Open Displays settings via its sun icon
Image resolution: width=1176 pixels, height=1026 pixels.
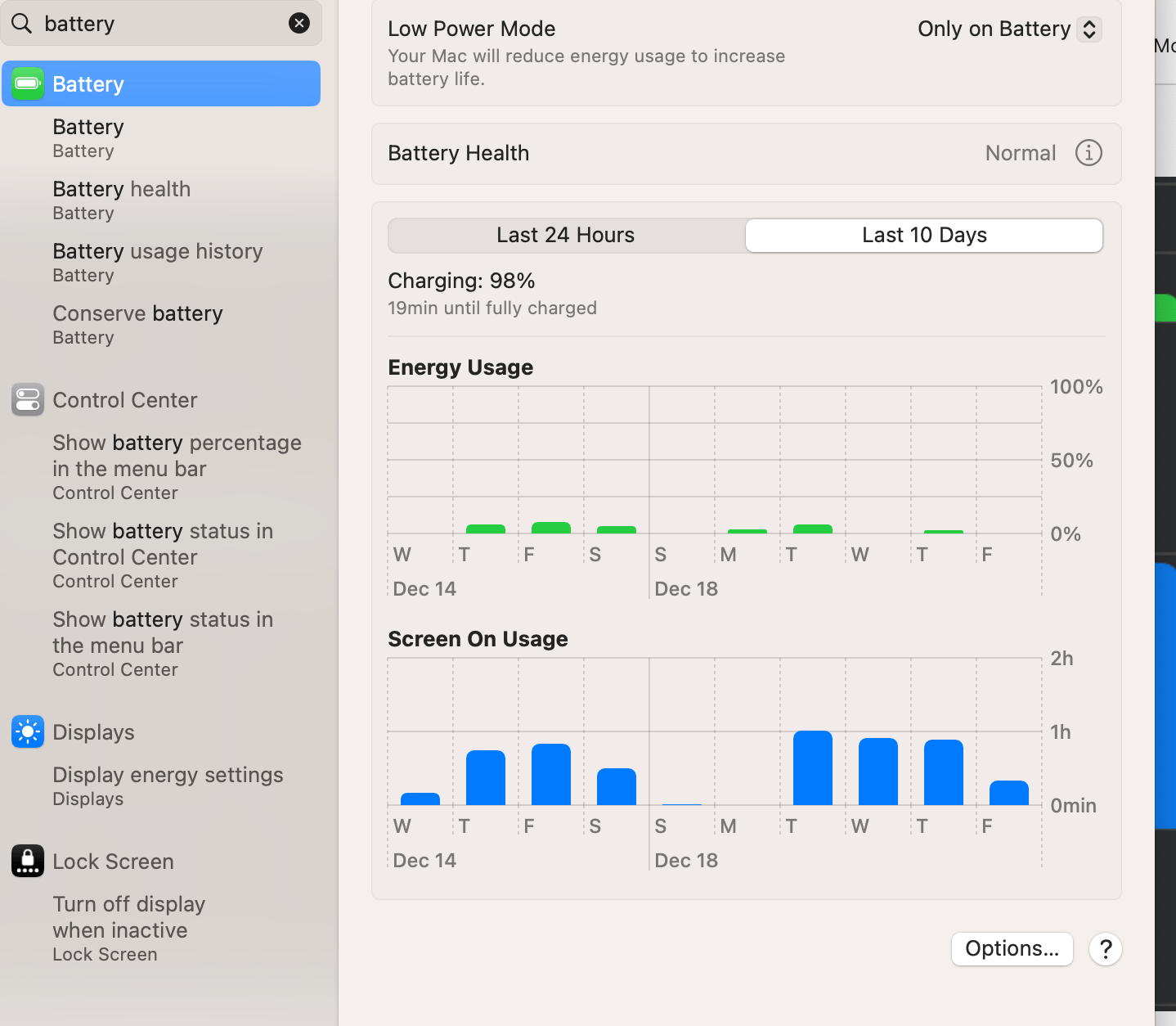coord(27,731)
